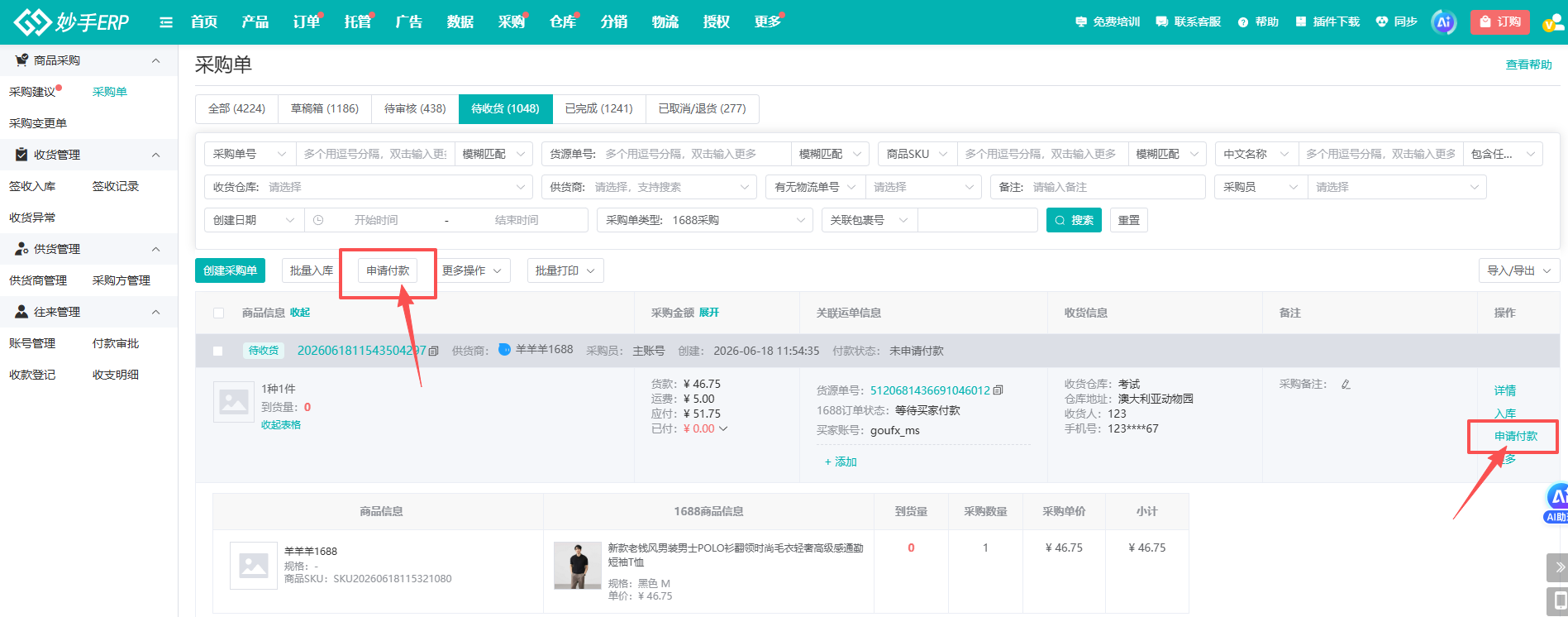The image size is (1568, 617).
Task: Click the 同步 header item
Action: pyautogui.click(x=1397, y=22)
